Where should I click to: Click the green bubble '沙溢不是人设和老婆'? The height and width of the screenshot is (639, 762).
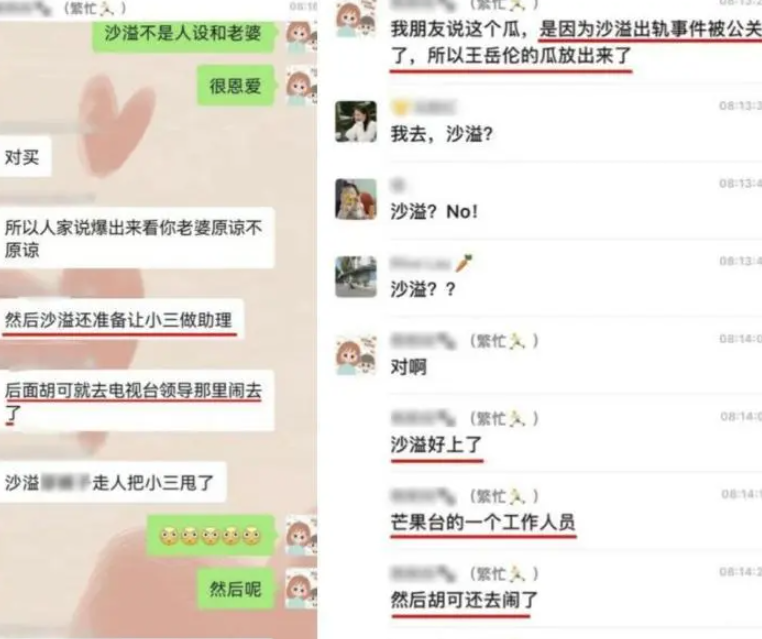pyautogui.click(x=184, y=34)
